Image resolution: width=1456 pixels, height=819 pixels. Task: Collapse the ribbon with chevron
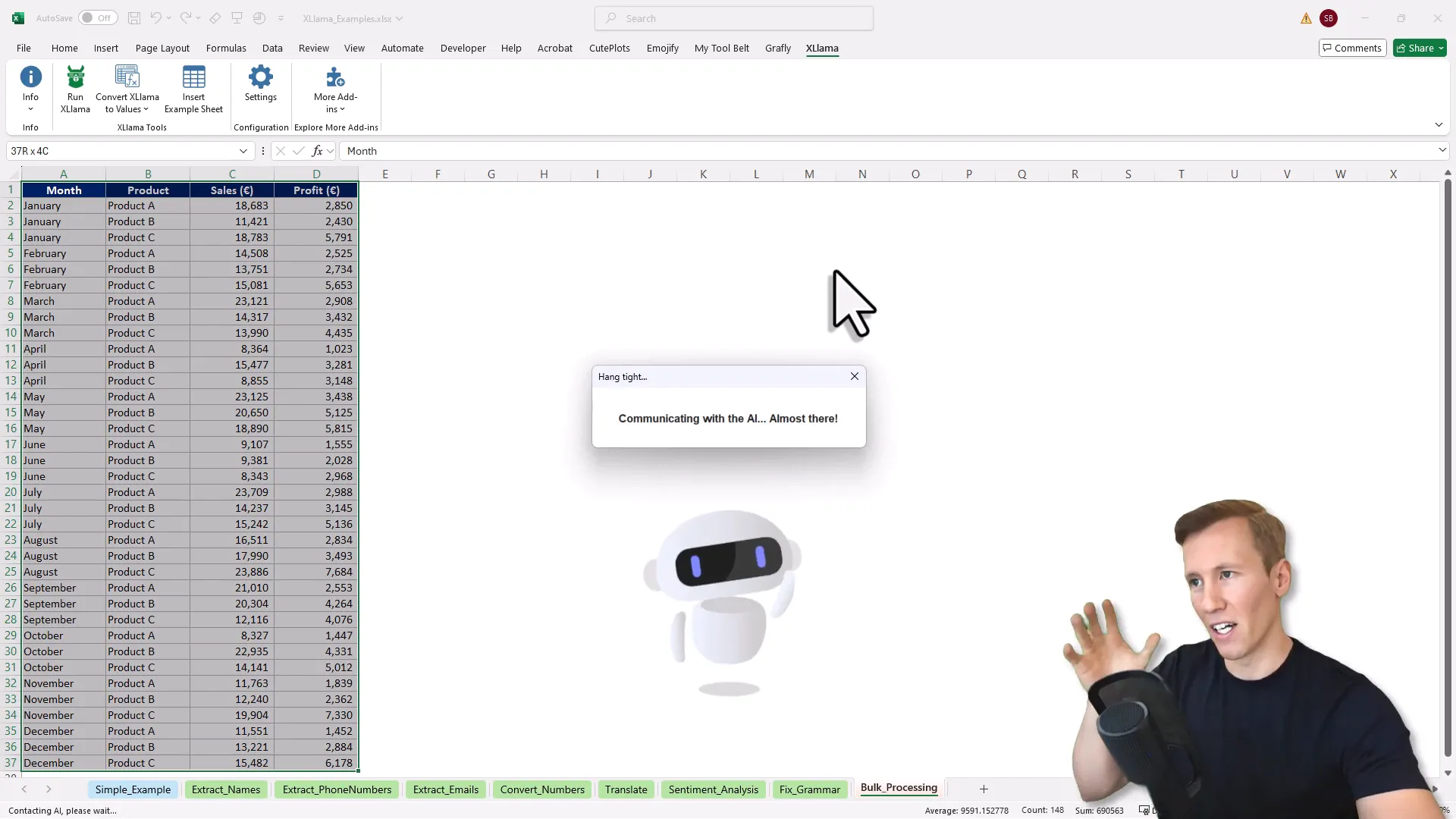[1438, 124]
